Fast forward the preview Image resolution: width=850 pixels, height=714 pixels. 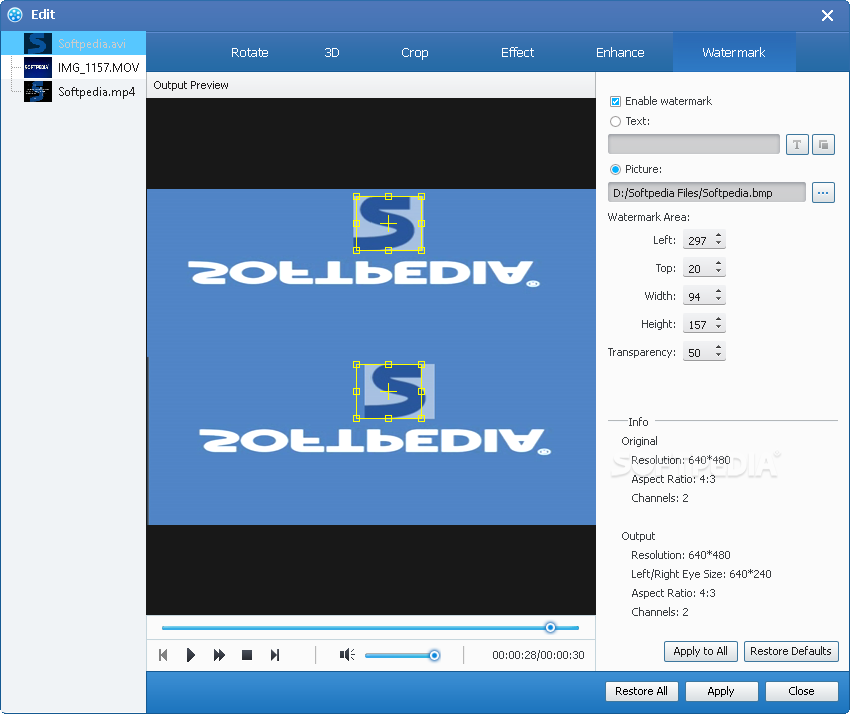(x=219, y=655)
